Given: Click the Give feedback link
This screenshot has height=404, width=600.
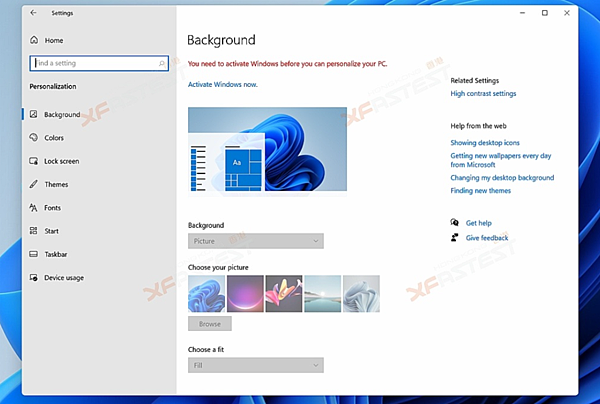Looking at the screenshot, I should [487, 238].
